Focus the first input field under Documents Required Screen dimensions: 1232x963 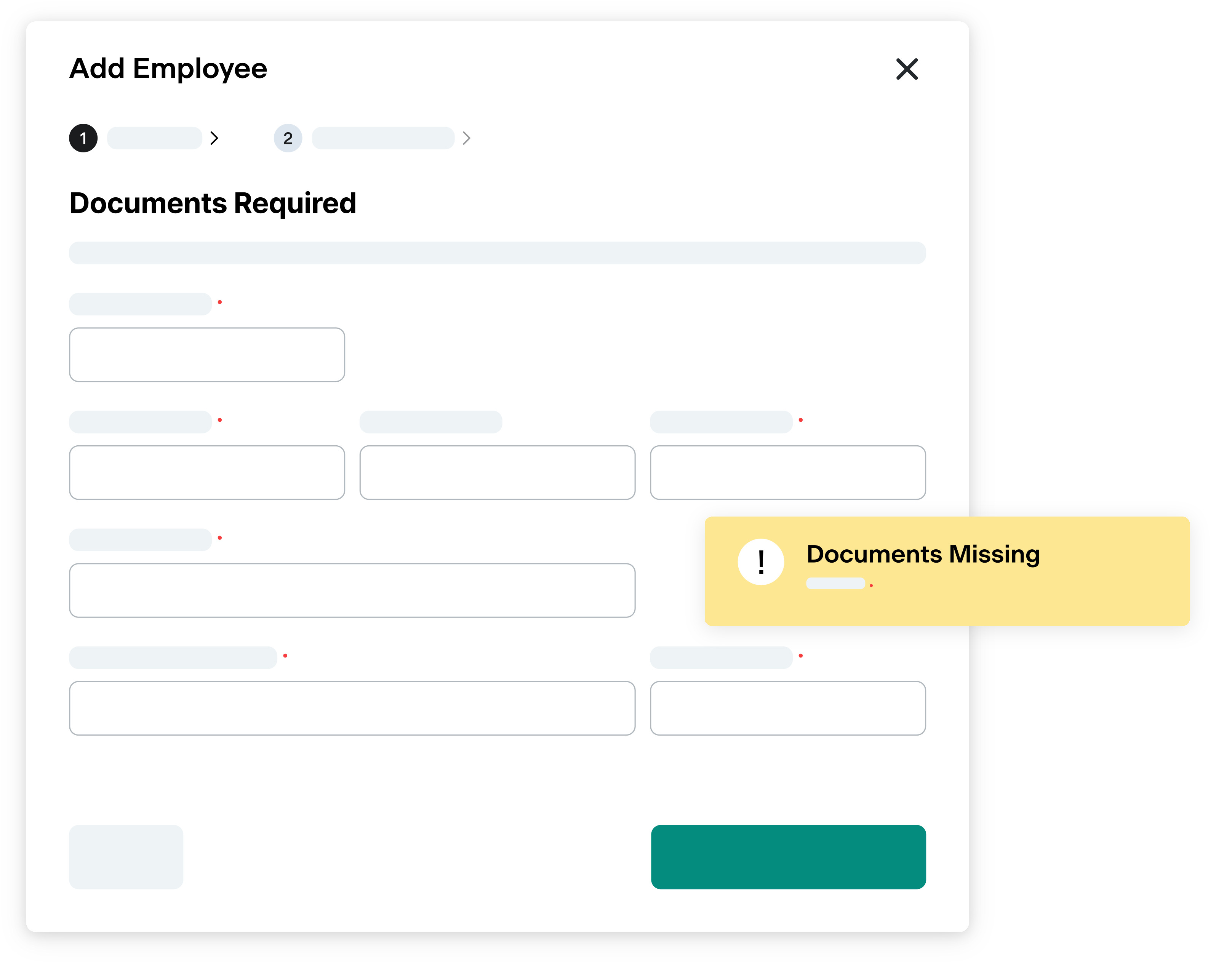pyautogui.click(x=206, y=354)
